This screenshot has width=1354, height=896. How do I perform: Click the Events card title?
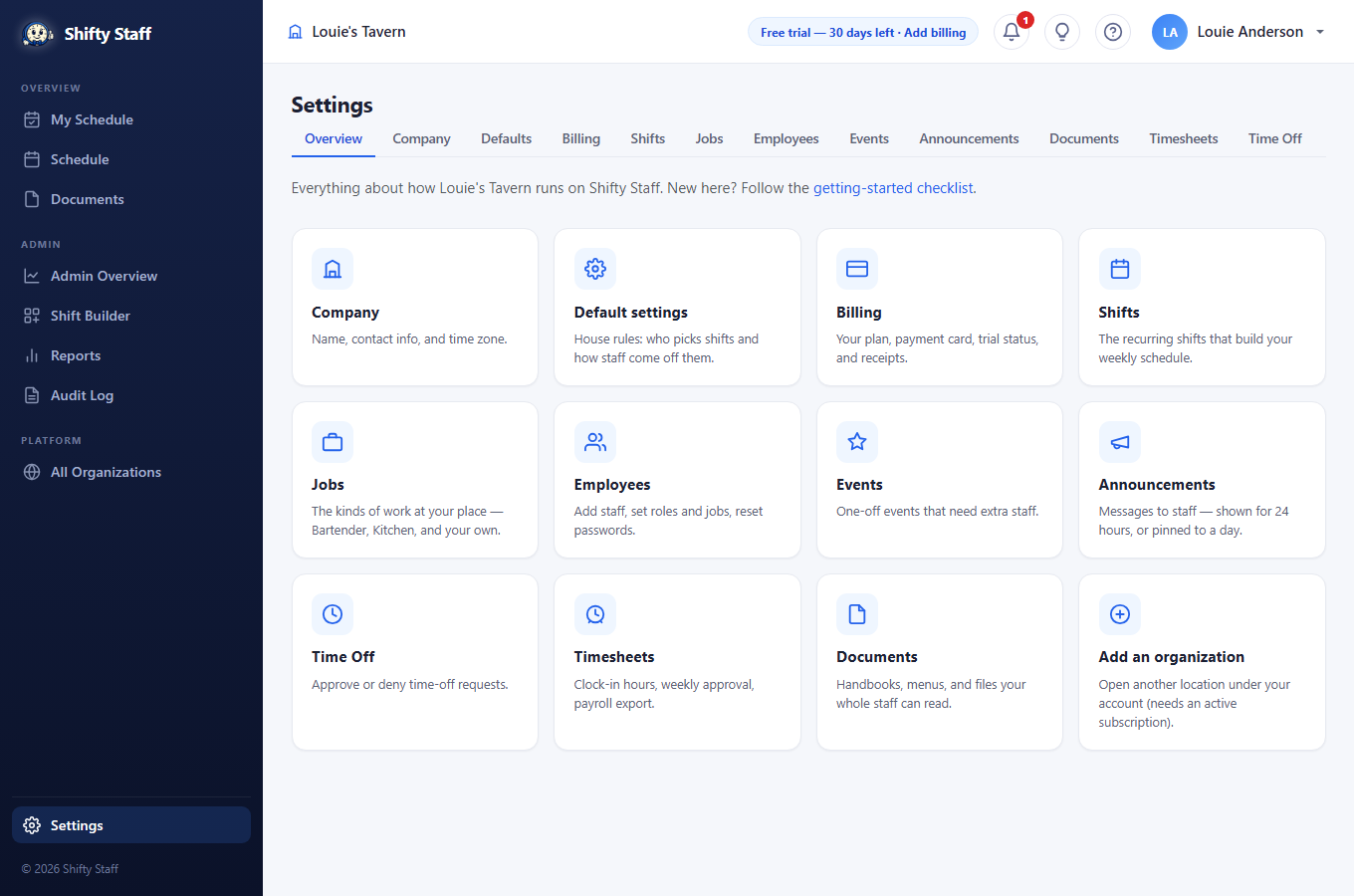[x=859, y=485]
